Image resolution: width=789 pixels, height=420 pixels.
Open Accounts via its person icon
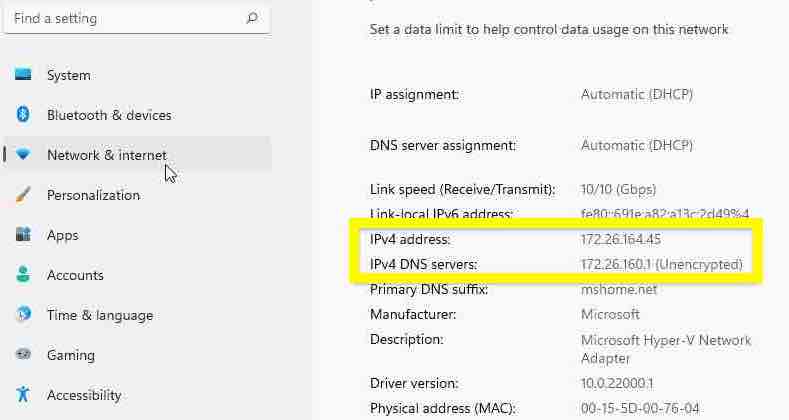click(23, 275)
